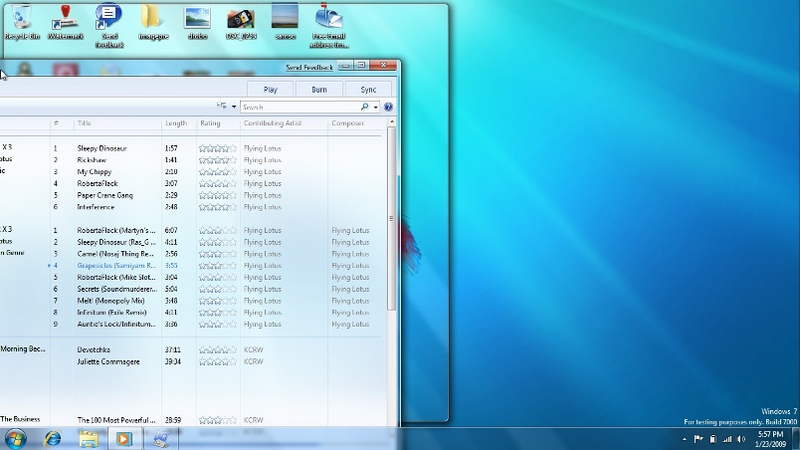This screenshot has width=800, height=450.
Task: Expand the view options dropdown arrow
Action: [x=234, y=107]
